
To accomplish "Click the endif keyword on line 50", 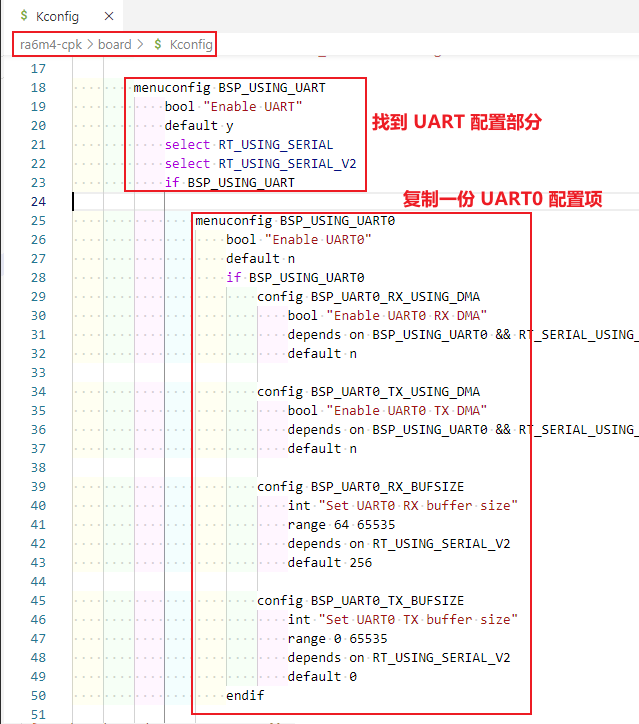I will (243, 696).
